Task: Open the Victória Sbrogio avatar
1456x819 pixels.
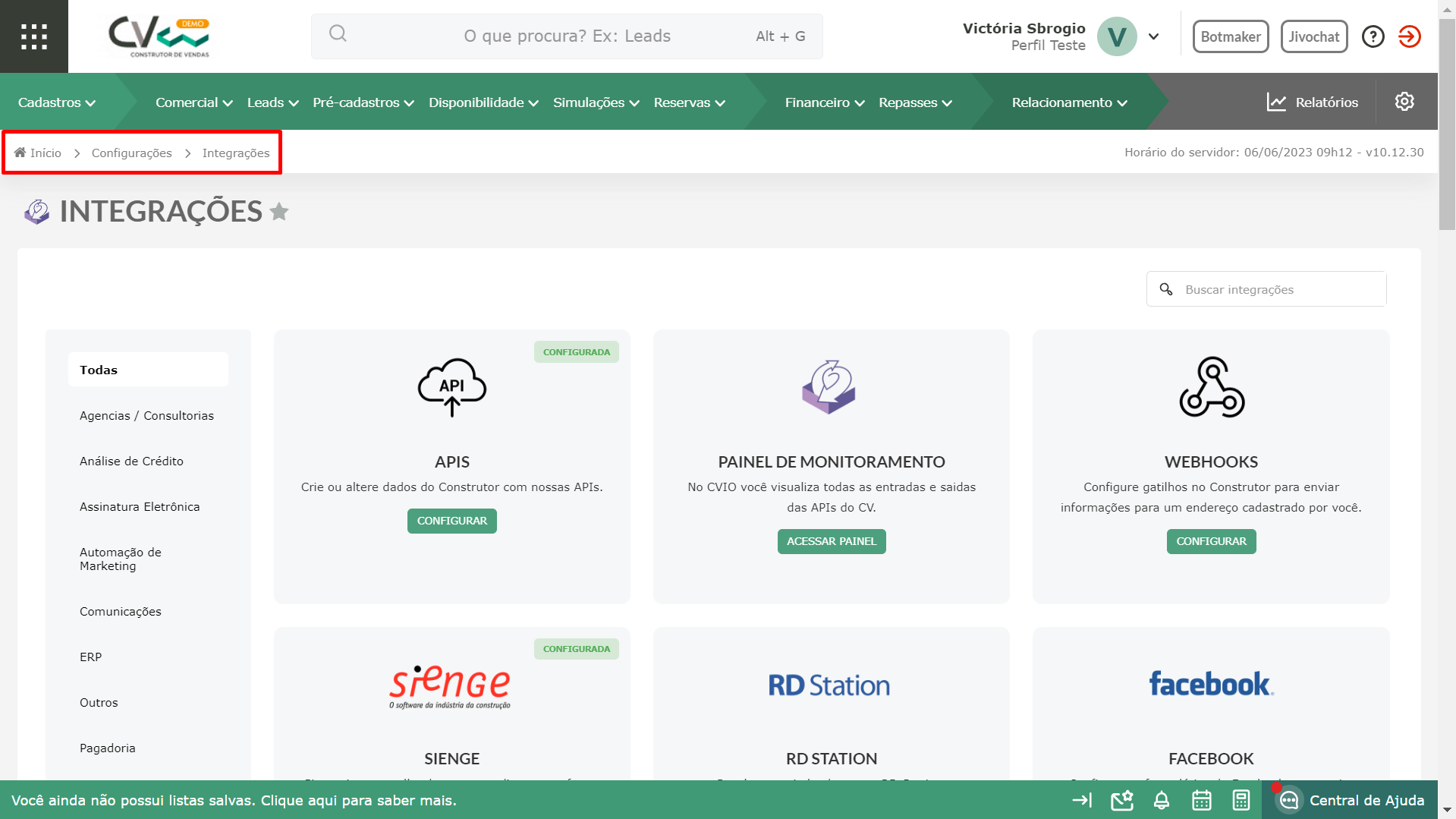Action: coord(1117,36)
